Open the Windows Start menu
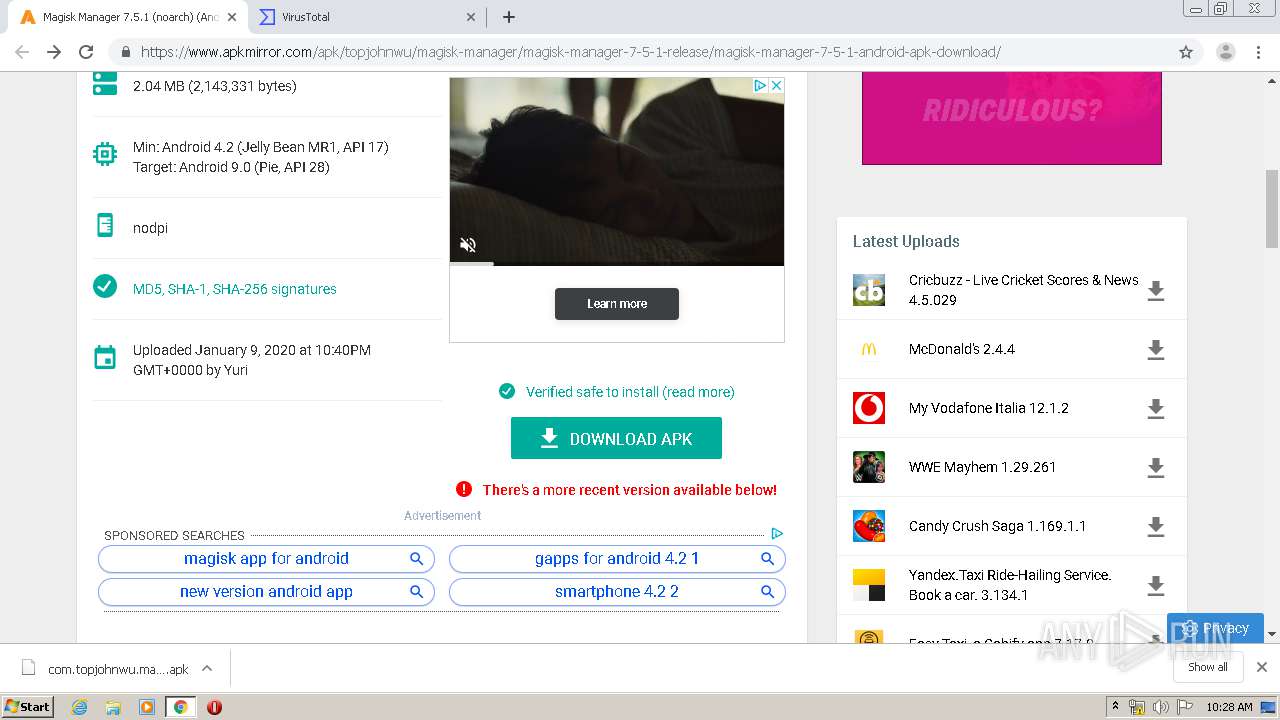Image resolution: width=1280 pixels, height=720 pixels. (28, 707)
